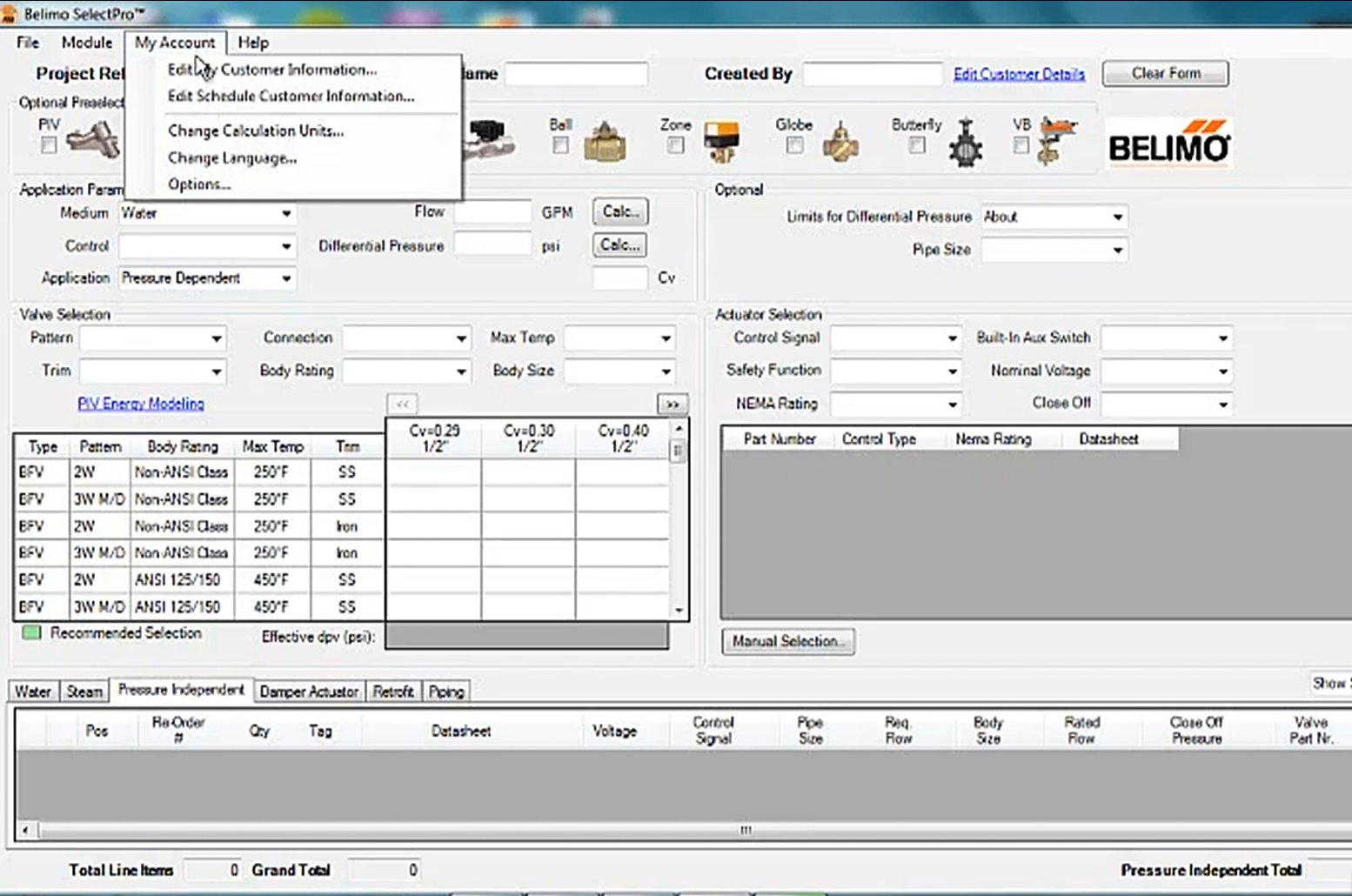Open the Body Rating dropdown
The width and height of the screenshot is (1352, 896).
click(406, 371)
